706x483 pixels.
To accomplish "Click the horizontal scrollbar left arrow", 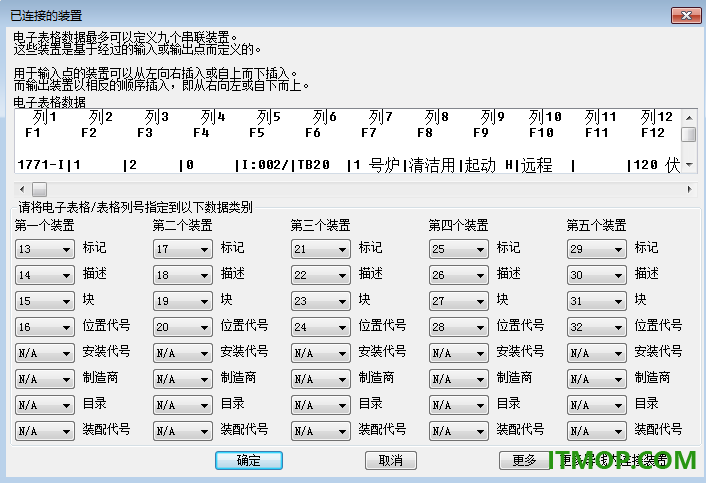I will pyautogui.click(x=22, y=190).
